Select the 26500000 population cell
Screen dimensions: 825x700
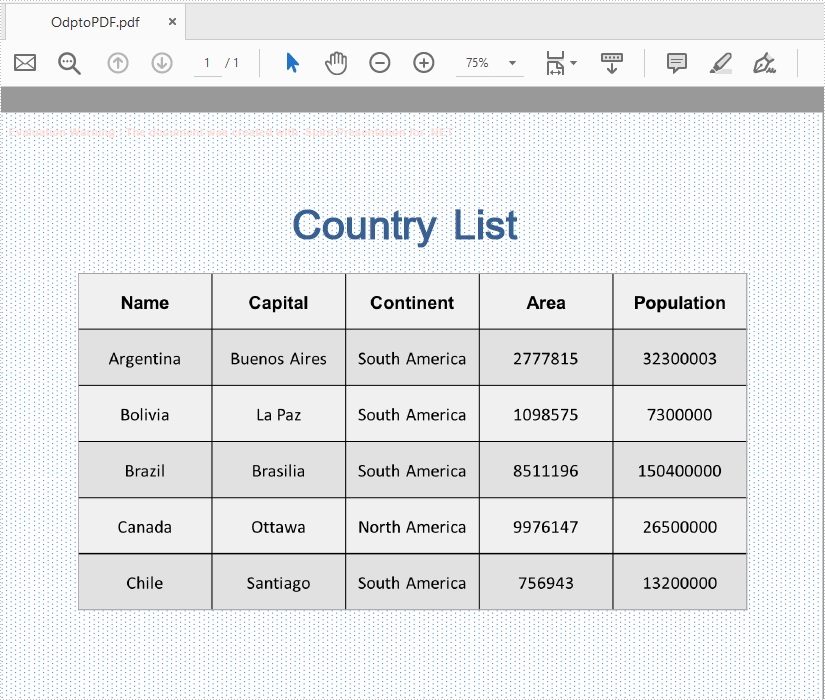point(680,527)
